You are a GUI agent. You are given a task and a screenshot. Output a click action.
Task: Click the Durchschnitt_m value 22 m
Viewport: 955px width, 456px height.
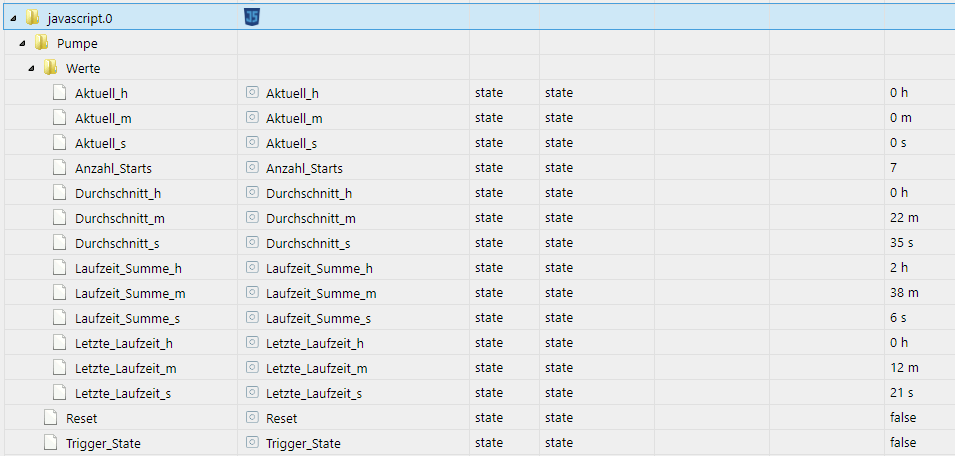[902, 218]
